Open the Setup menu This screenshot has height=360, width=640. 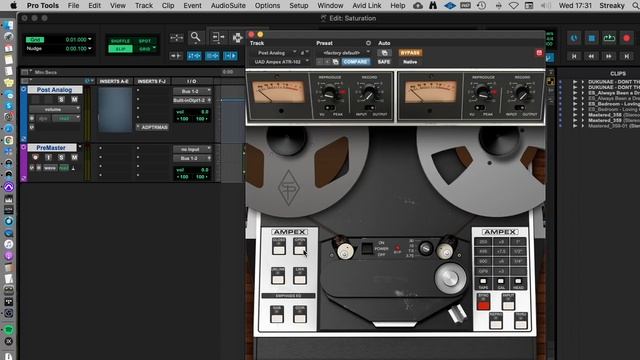pyautogui.click(x=299, y=5)
